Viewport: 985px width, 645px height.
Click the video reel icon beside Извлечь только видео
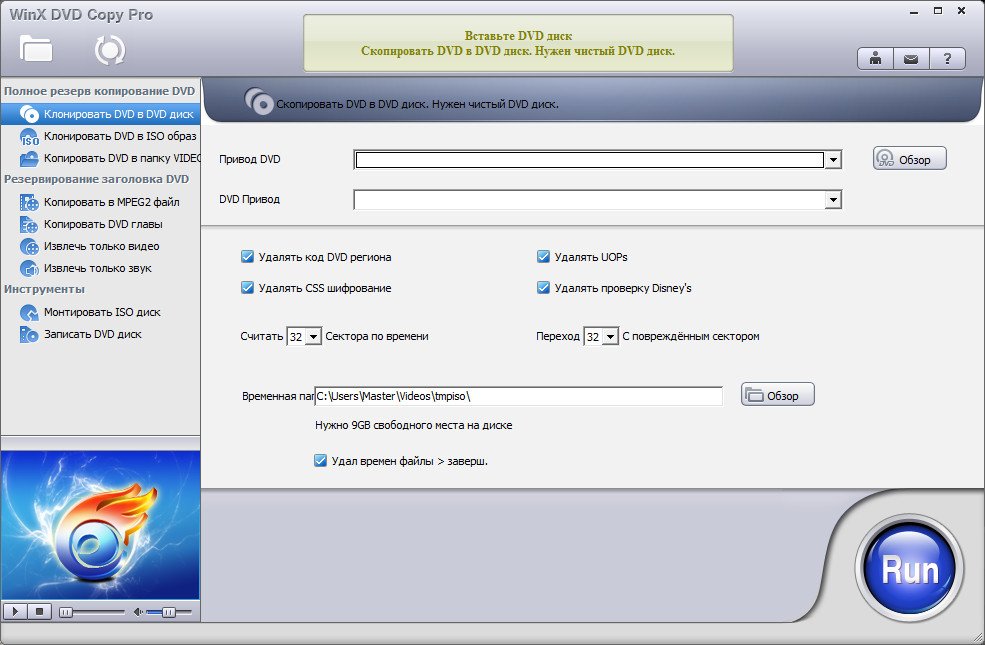tap(29, 246)
